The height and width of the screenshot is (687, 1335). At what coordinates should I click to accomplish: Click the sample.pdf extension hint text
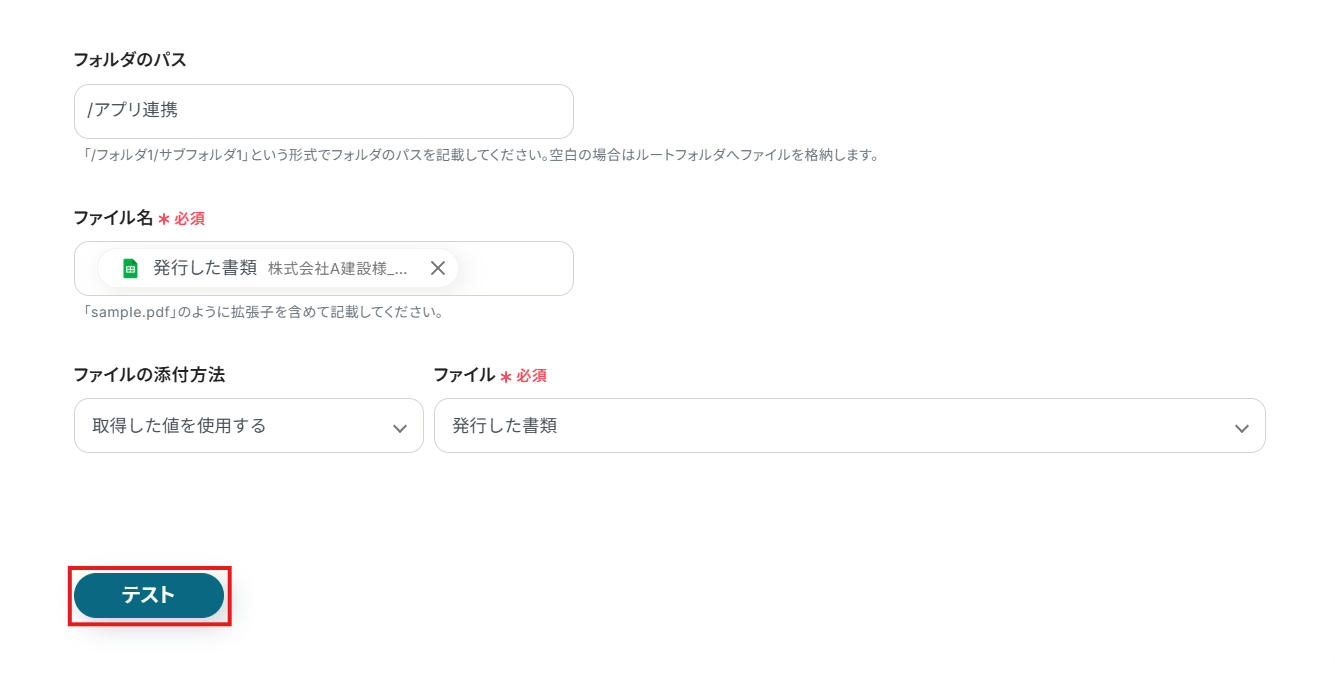(264, 312)
